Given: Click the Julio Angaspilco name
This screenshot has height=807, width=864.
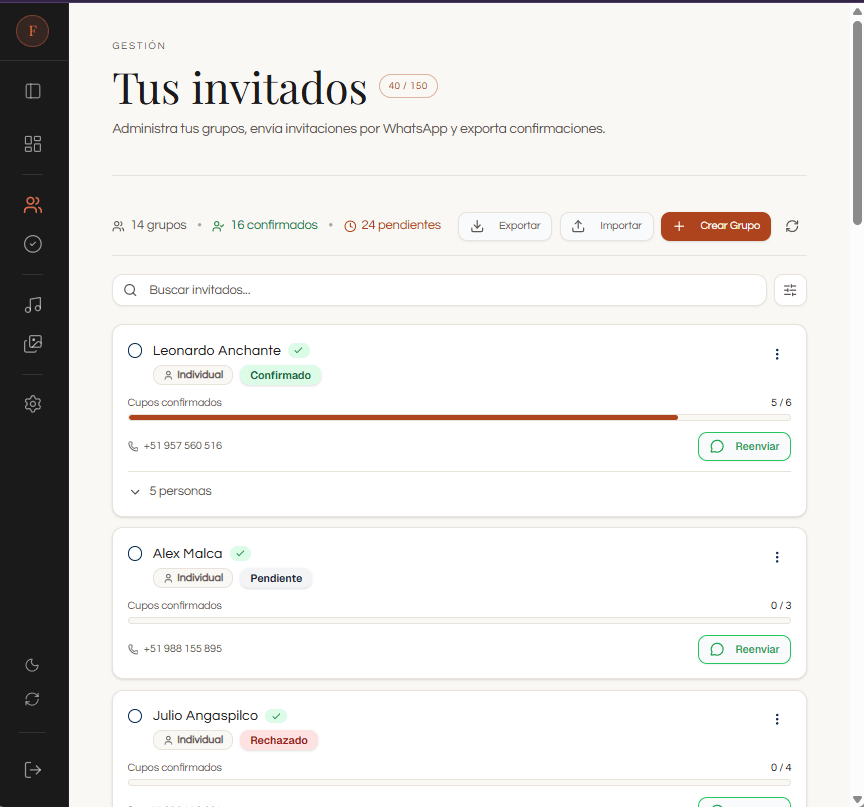Looking at the screenshot, I should pos(205,716).
